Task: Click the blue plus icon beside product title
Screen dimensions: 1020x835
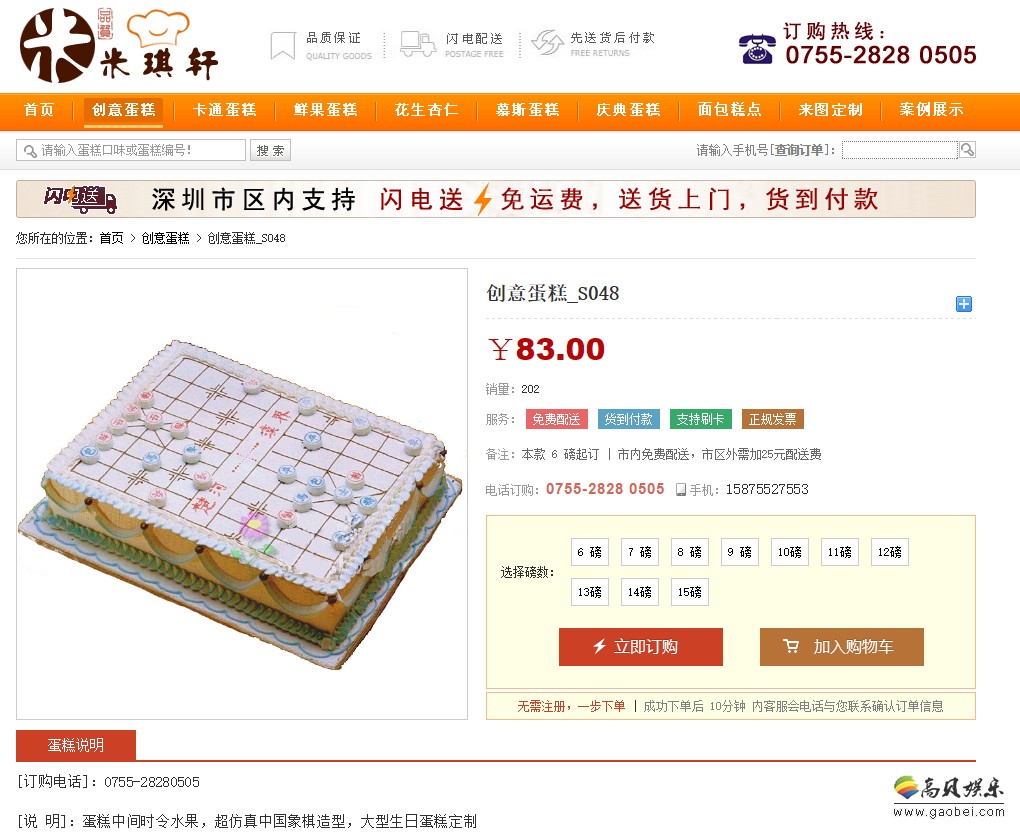Action: click(x=963, y=304)
